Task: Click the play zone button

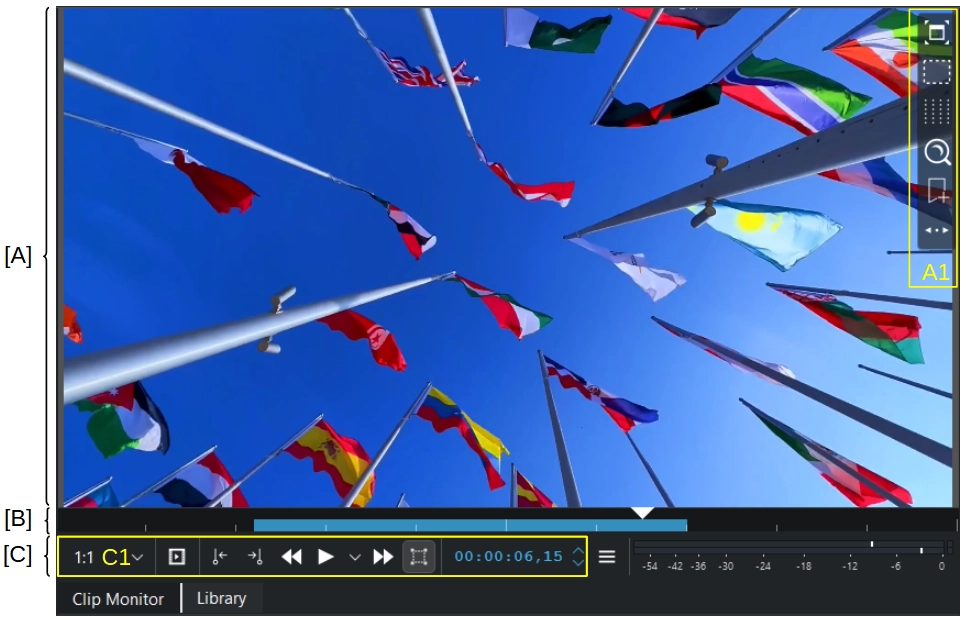Action: (x=177, y=557)
